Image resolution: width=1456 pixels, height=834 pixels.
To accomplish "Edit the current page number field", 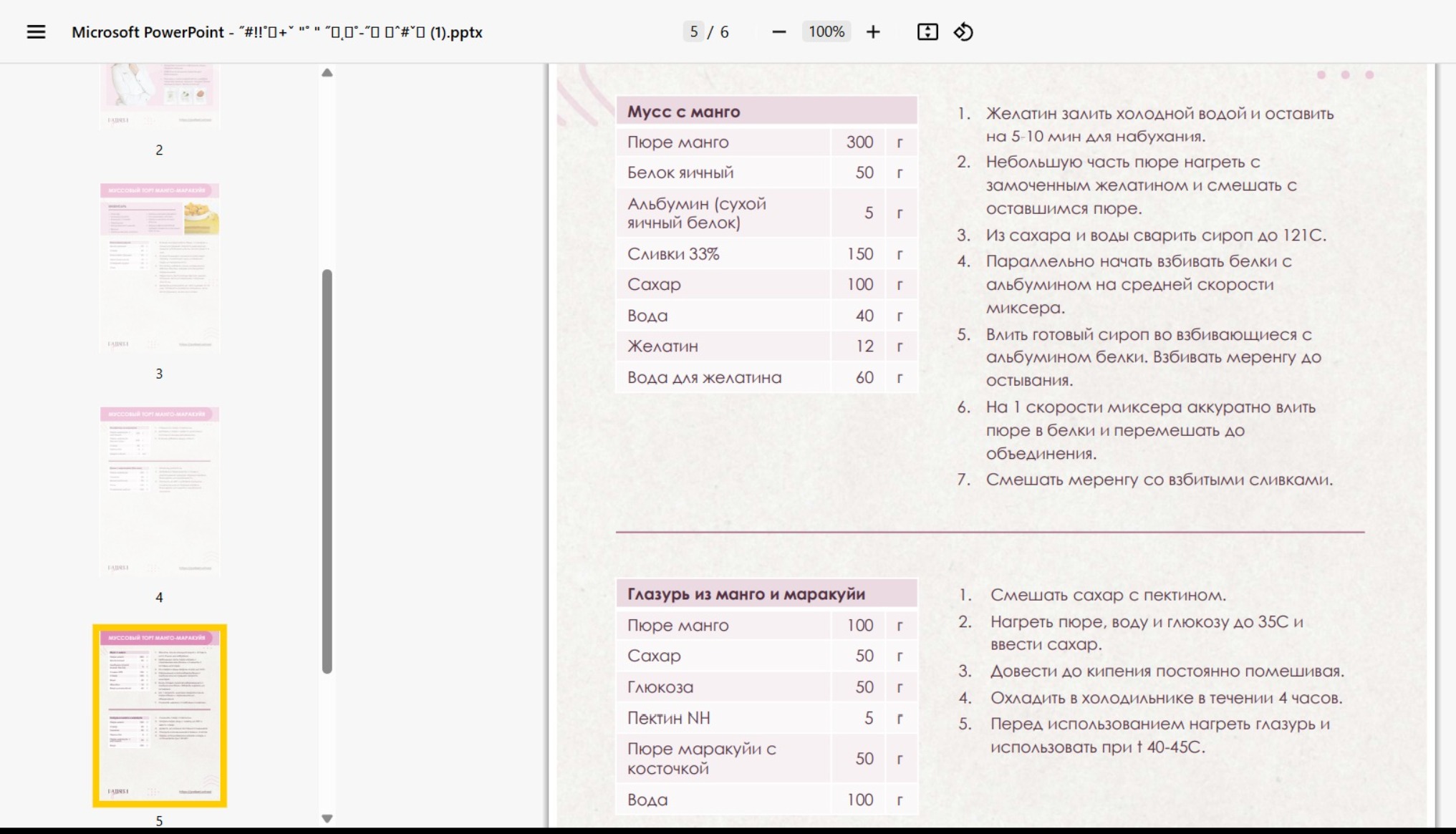I will click(693, 31).
